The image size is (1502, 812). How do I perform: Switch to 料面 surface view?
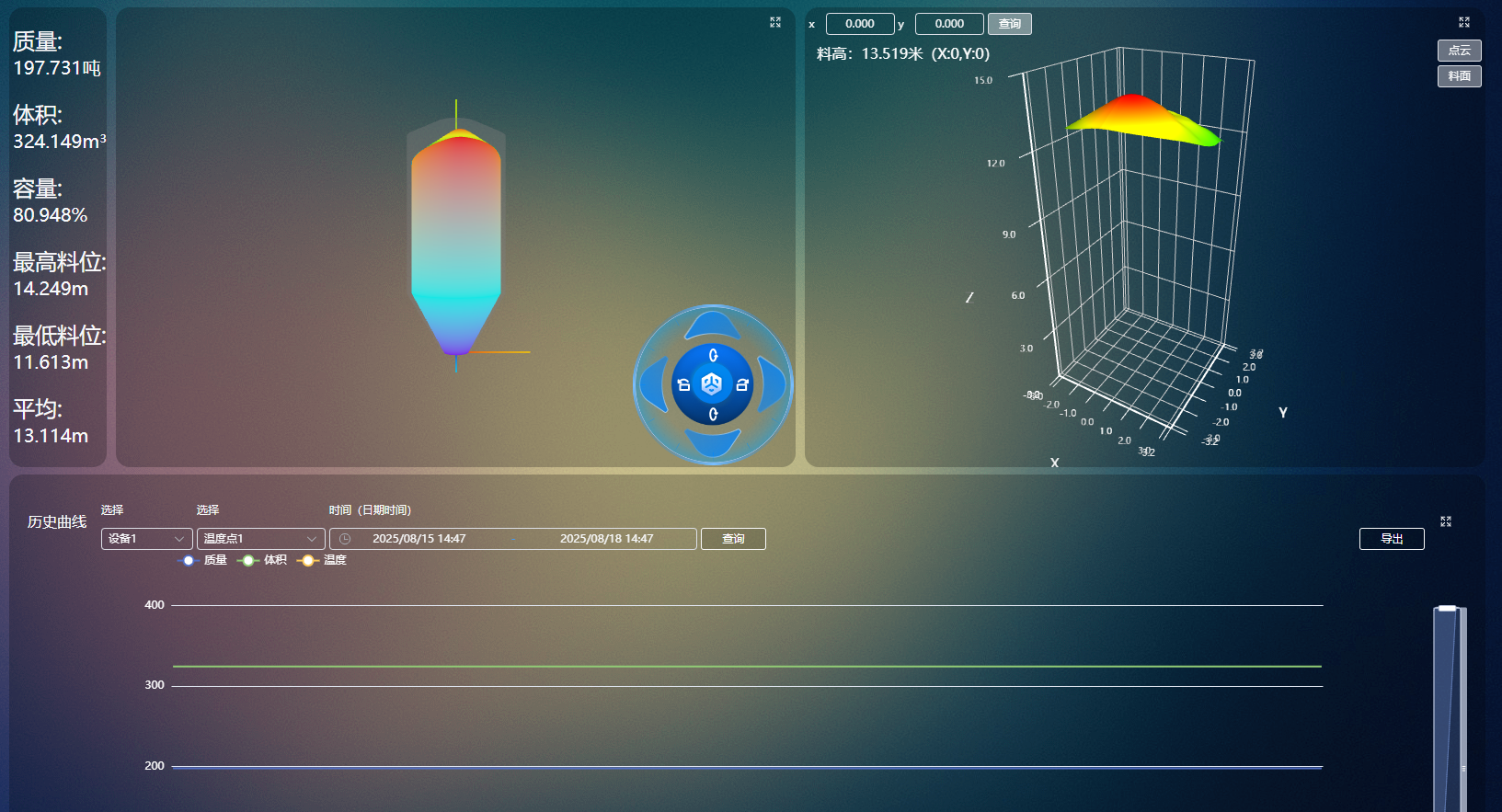pyautogui.click(x=1459, y=76)
